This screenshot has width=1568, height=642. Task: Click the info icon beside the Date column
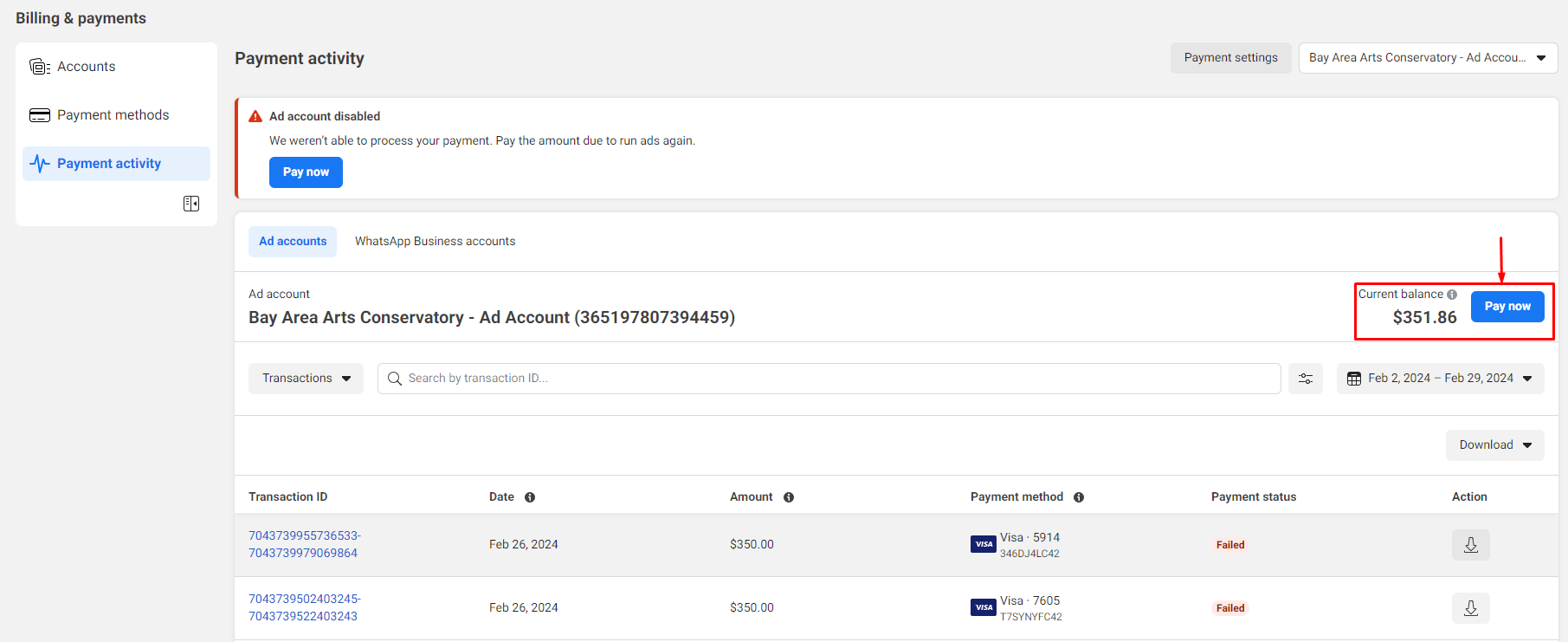point(530,497)
